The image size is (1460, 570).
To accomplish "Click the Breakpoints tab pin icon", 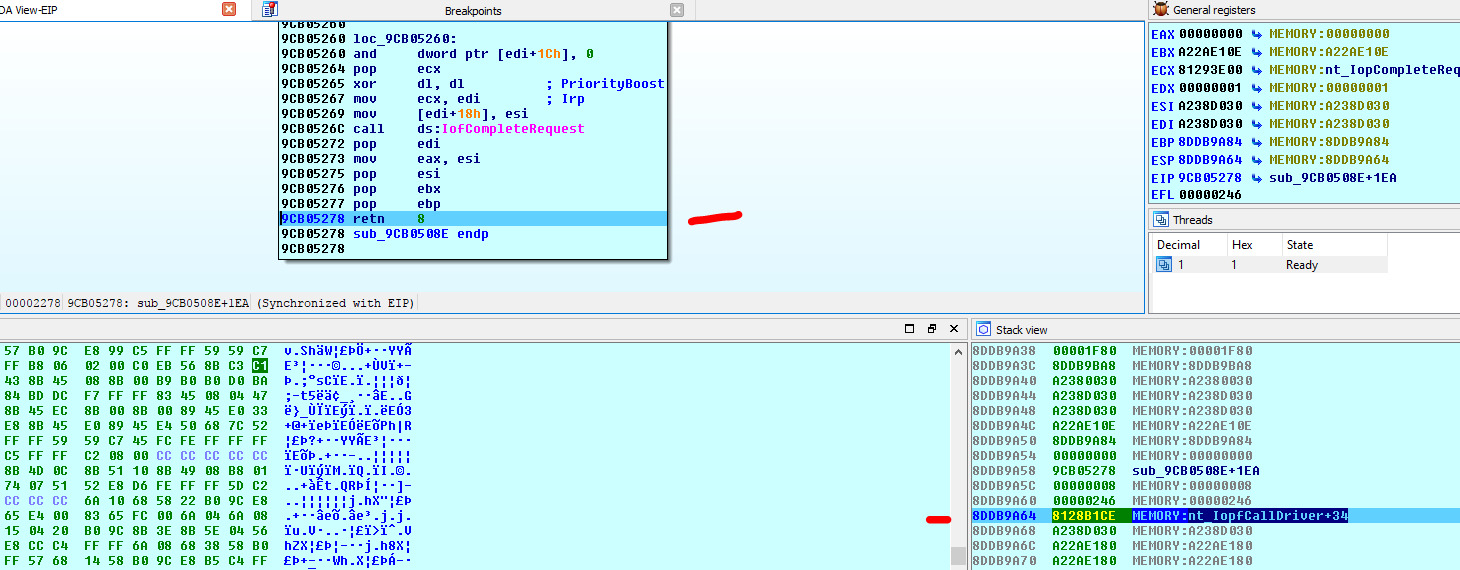I will coord(269,10).
